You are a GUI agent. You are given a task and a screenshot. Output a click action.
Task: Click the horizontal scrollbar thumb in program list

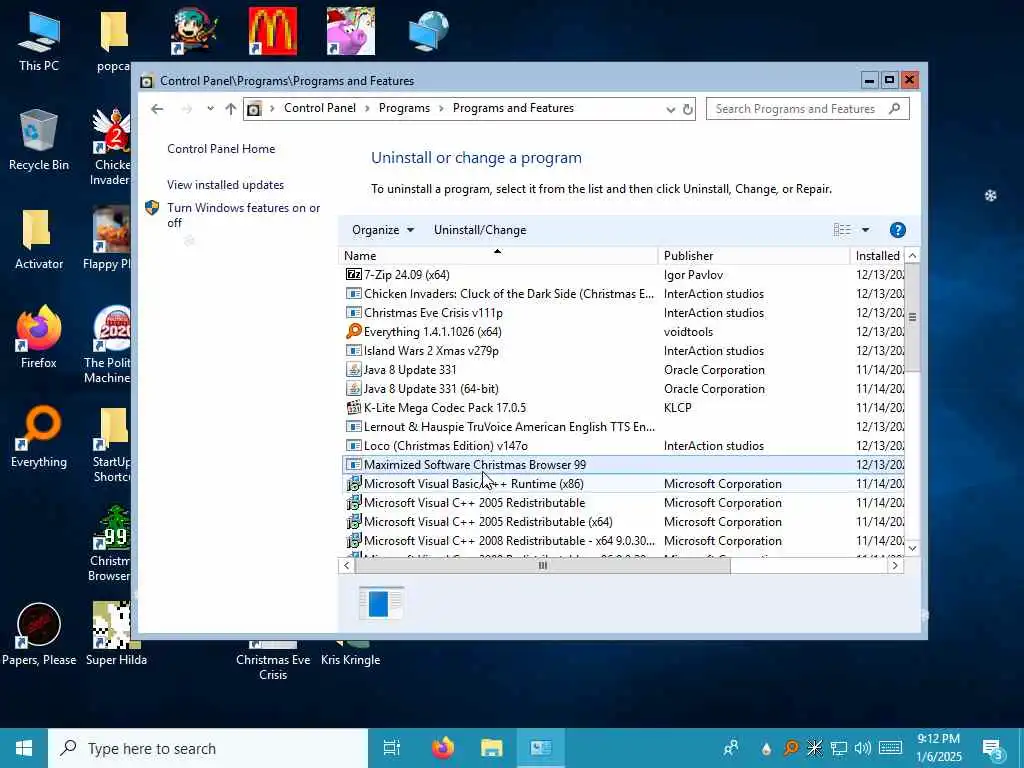click(542, 566)
